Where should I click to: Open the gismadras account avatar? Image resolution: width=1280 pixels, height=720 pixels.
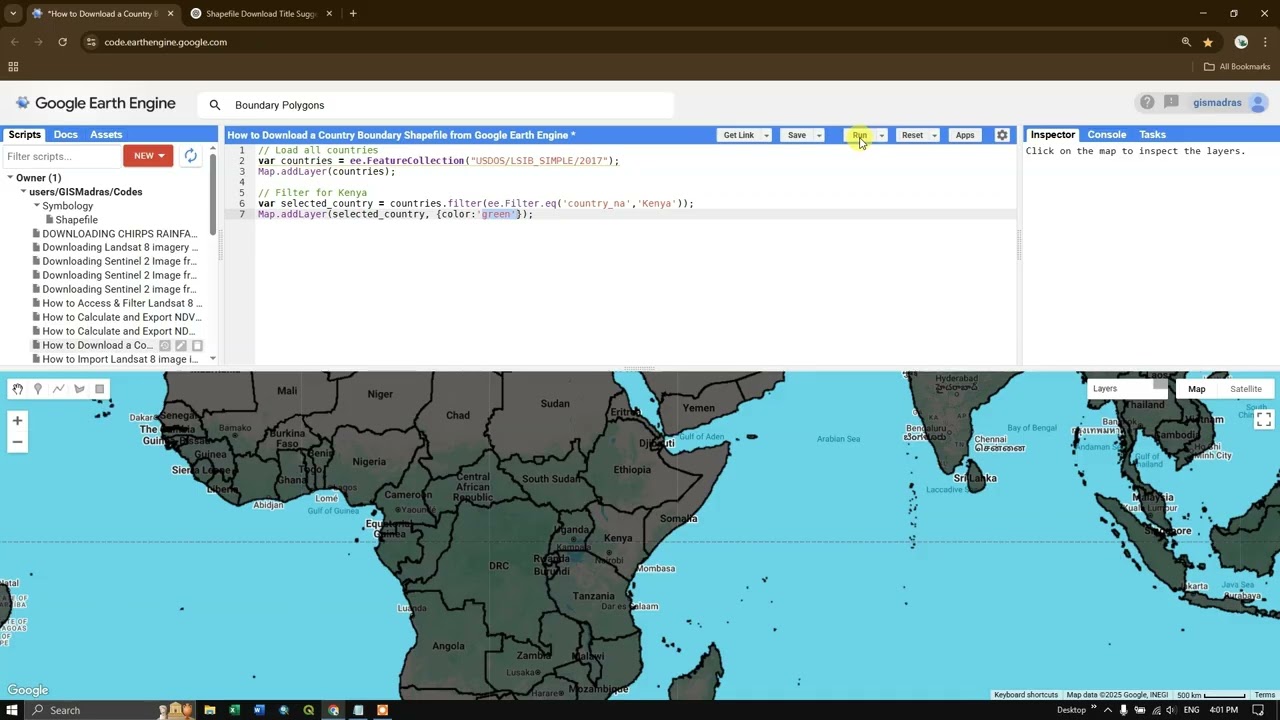tap(1258, 103)
